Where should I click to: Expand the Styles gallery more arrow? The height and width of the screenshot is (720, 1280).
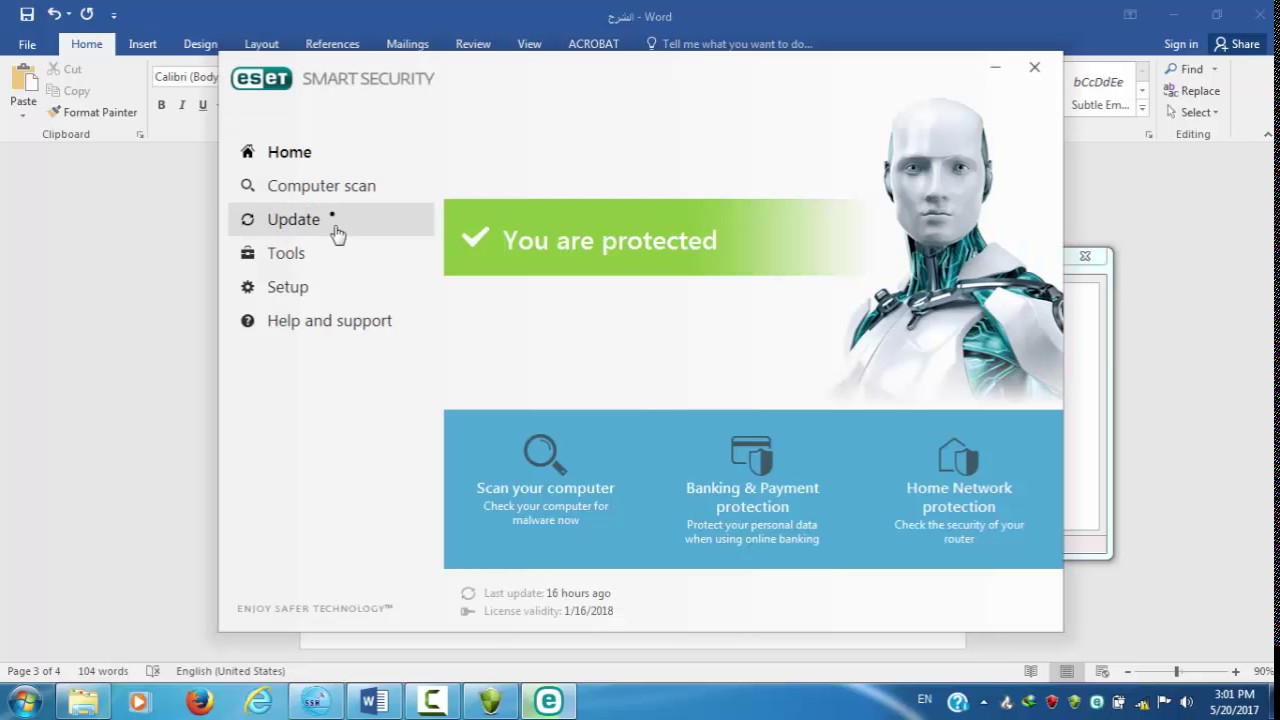pyautogui.click(x=1142, y=108)
